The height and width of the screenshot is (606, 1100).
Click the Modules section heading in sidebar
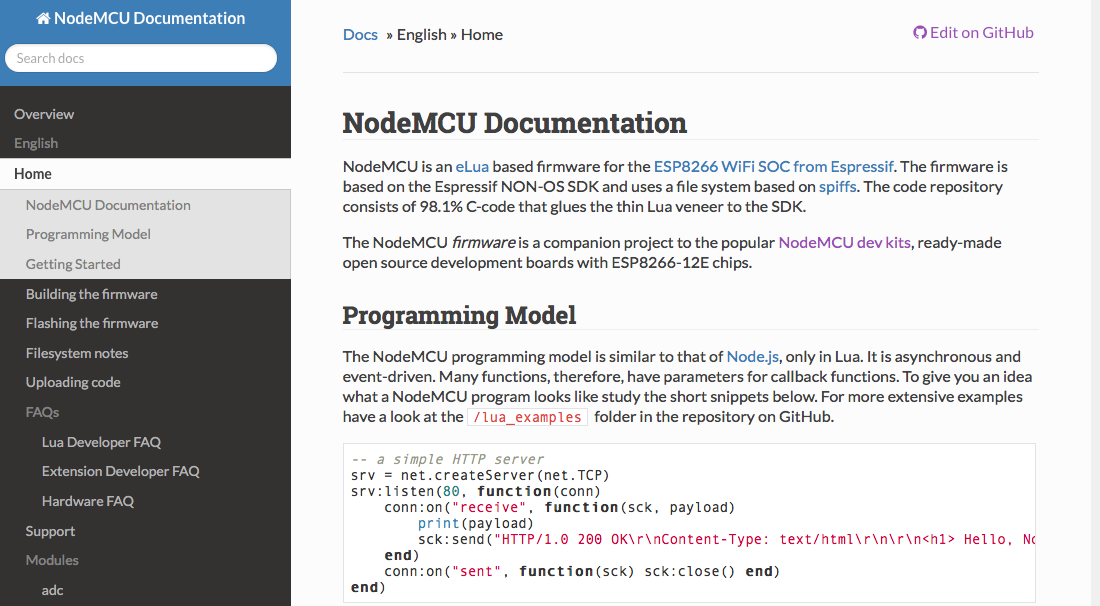click(x=52, y=560)
